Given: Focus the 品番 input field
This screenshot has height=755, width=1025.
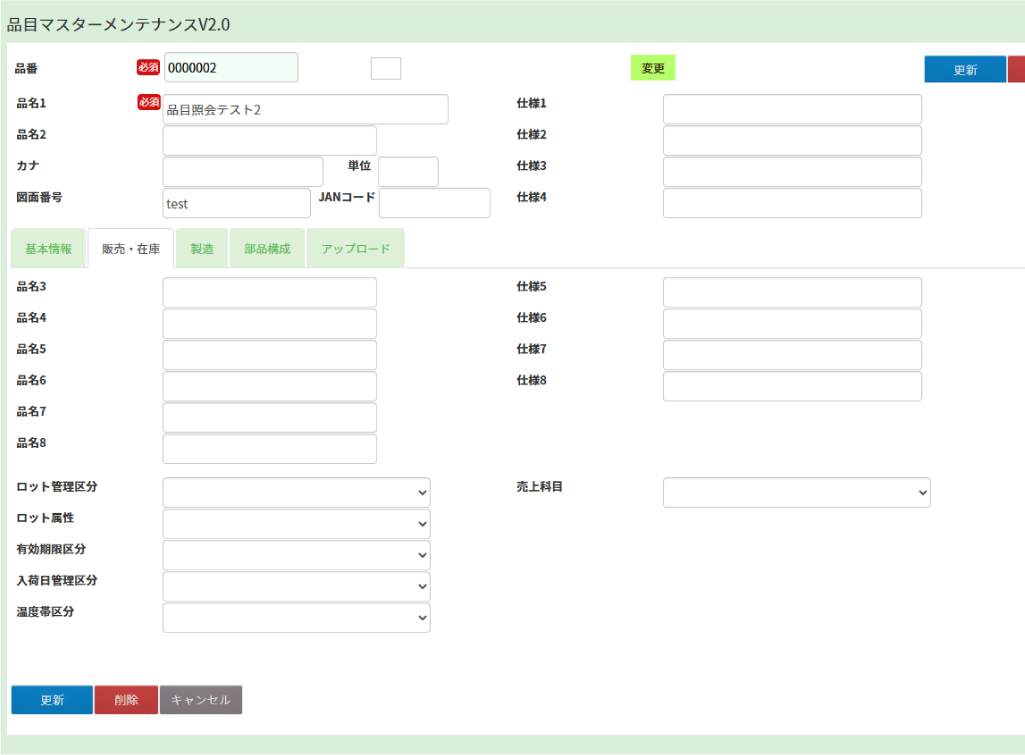Looking at the screenshot, I should (231, 68).
